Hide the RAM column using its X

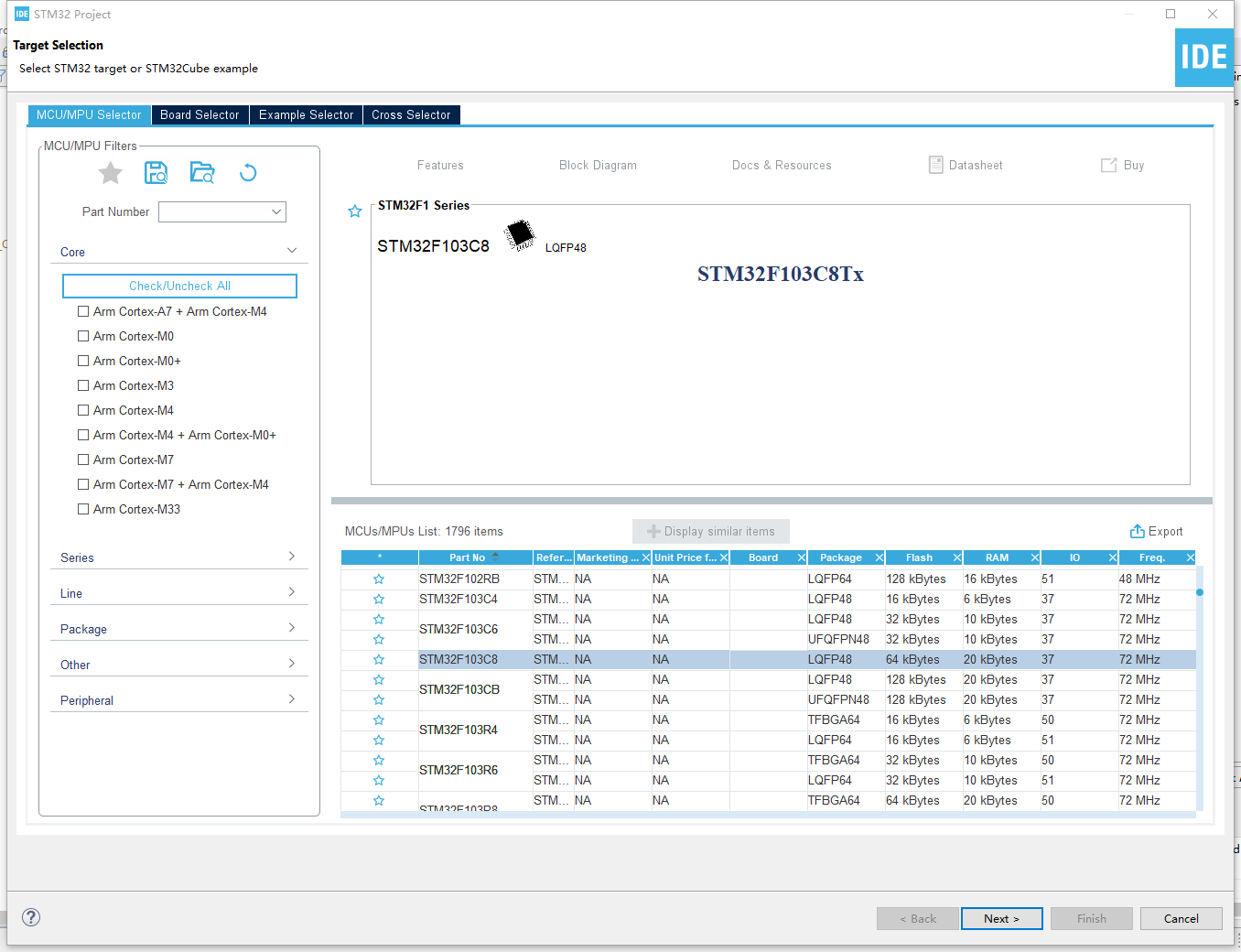[x=1034, y=557]
